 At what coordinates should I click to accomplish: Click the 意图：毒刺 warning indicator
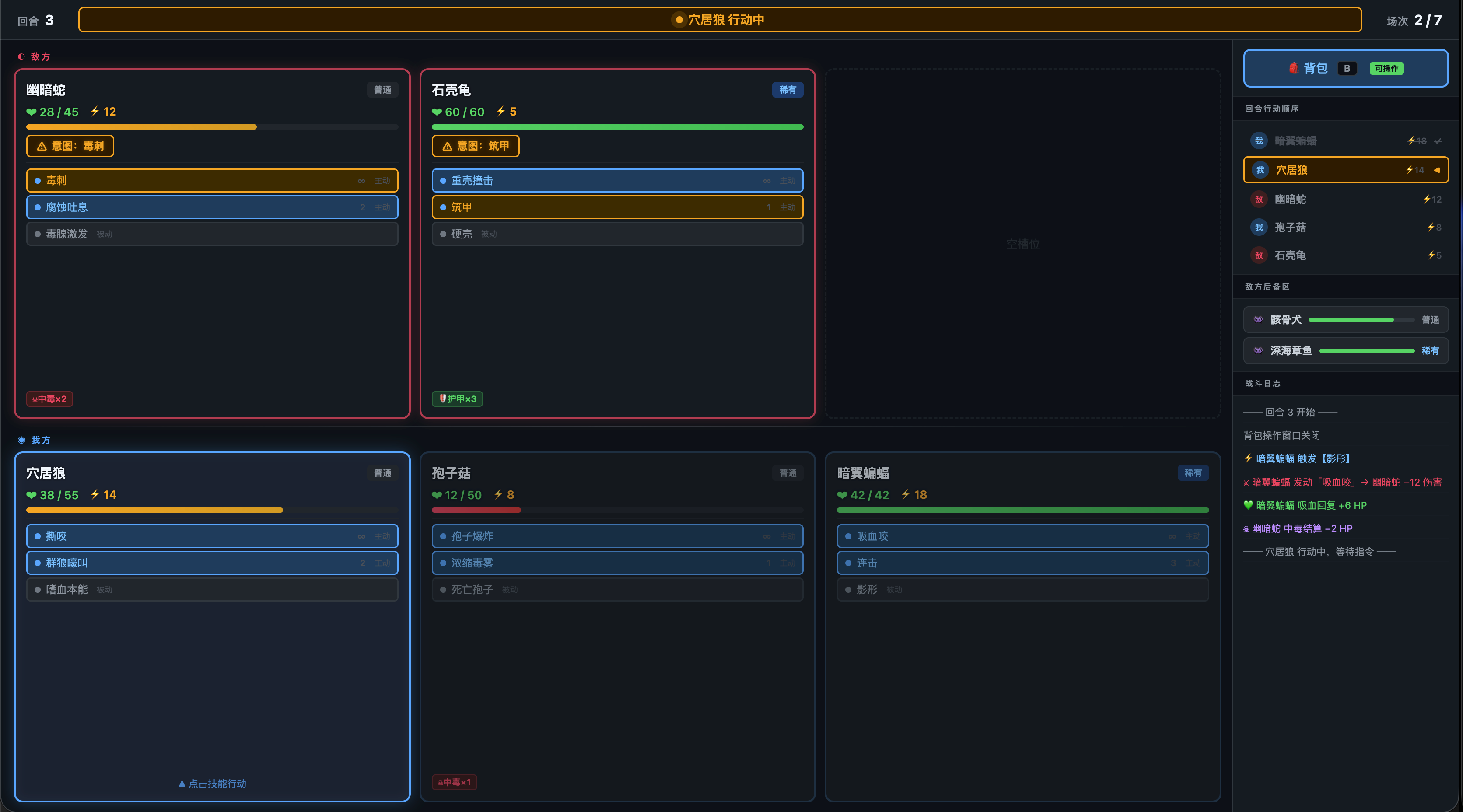pos(70,146)
